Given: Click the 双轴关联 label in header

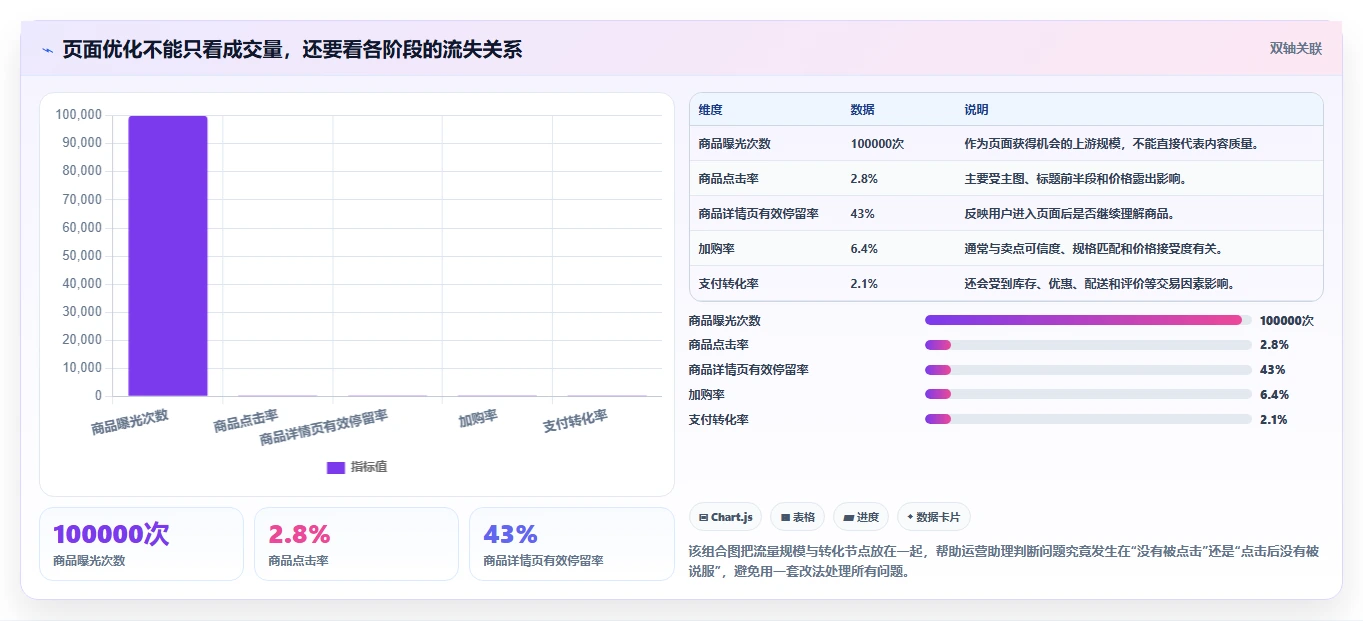Looking at the screenshot, I should 1295,49.
